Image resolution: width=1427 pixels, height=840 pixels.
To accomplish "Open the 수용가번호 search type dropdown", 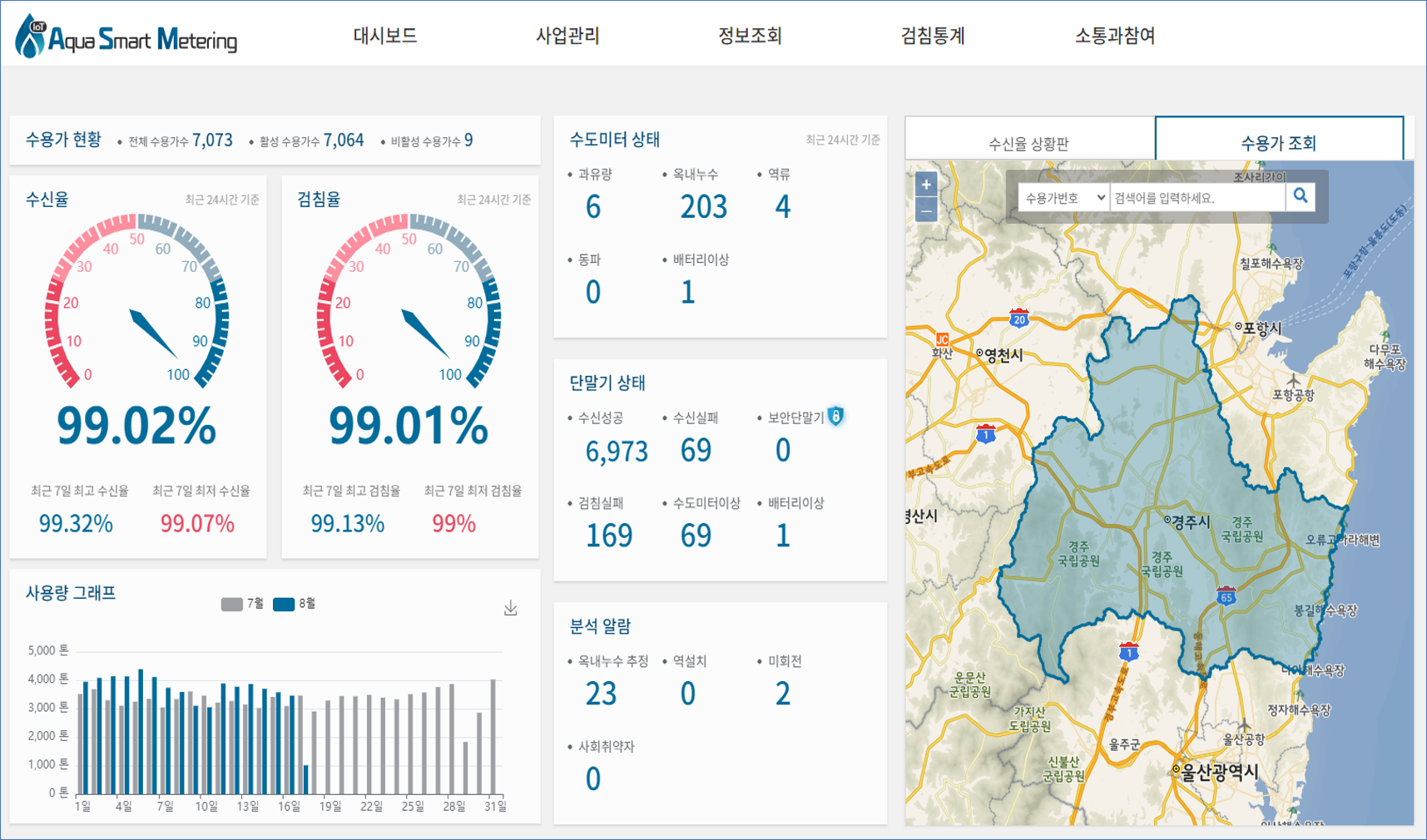I will pyautogui.click(x=1064, y=198).
